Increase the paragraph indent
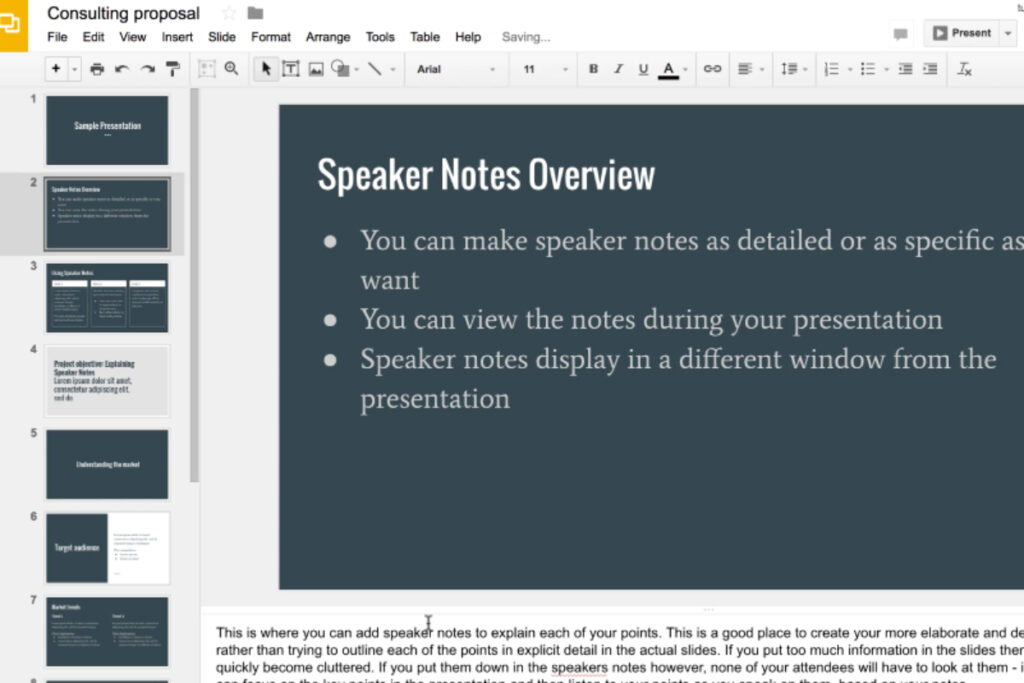 coord(931,69)
